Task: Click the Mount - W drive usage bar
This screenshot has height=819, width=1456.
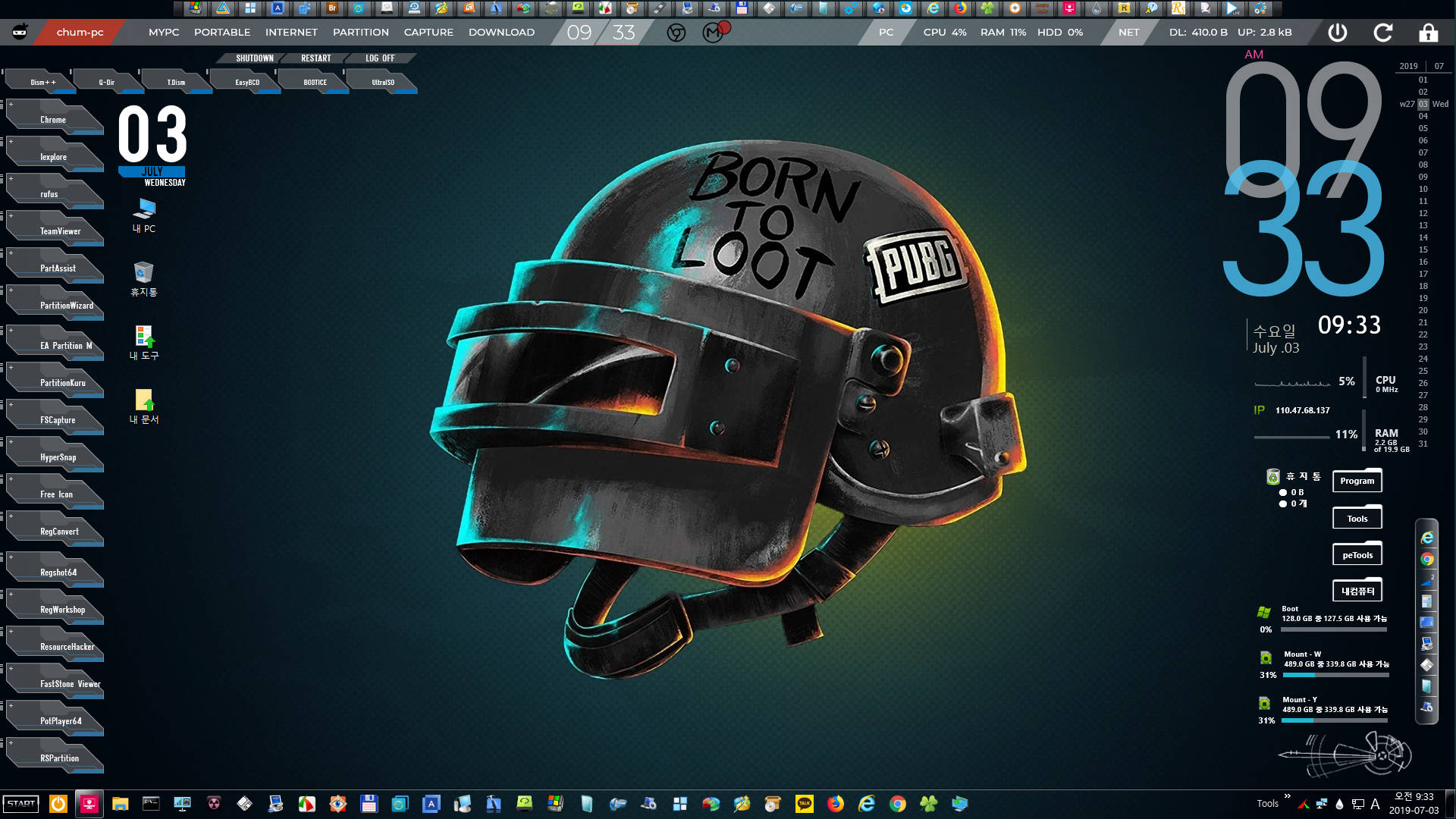Action: [1335, 675]
